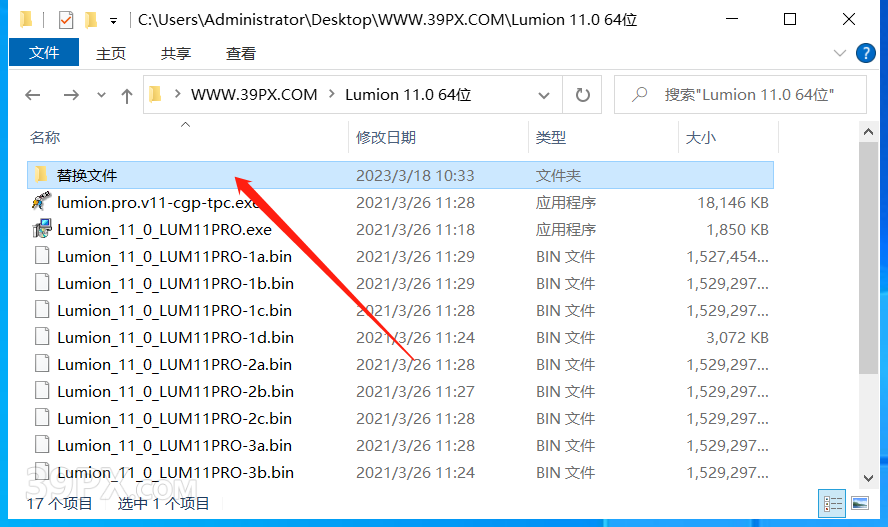Select the LUM11PRO-2a.bin file icon
The width and height of the screenshot is (888, 527).
[x=42, y=363]
